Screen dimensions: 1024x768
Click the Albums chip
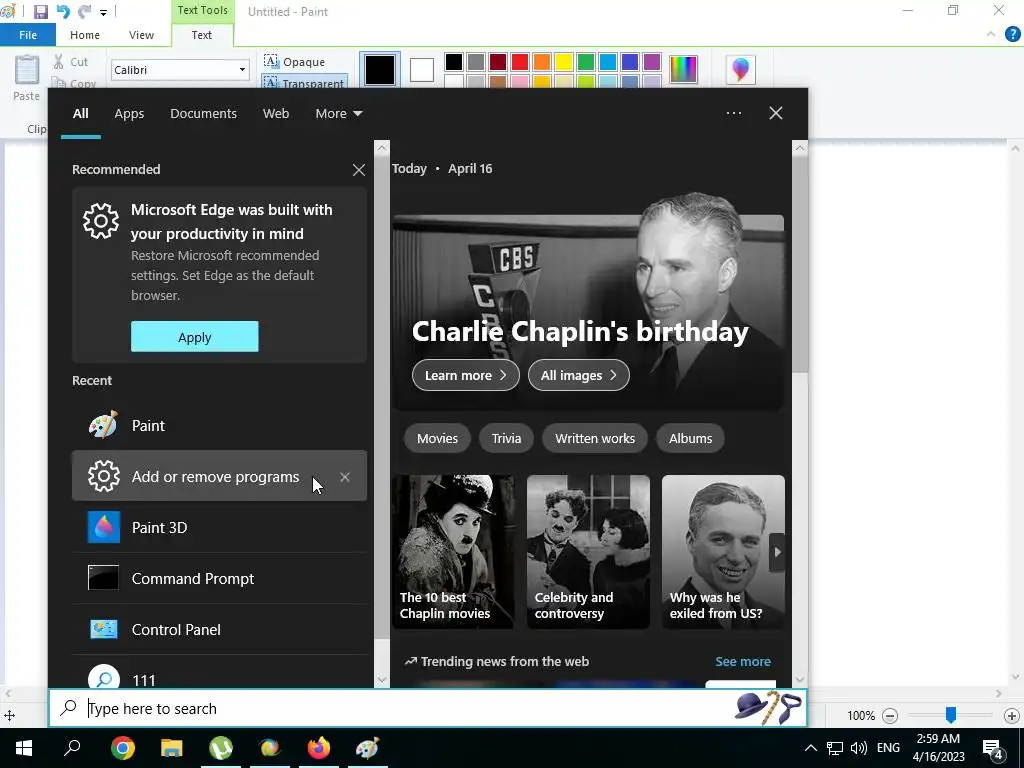pyautogui.click(x=690, y=438)
